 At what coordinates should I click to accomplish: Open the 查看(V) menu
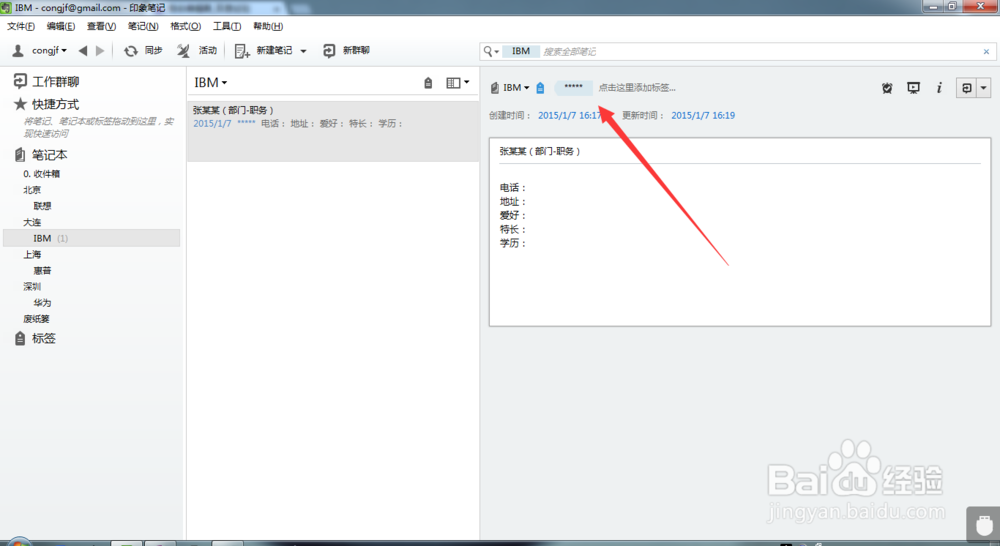click(x=101, y=26)
